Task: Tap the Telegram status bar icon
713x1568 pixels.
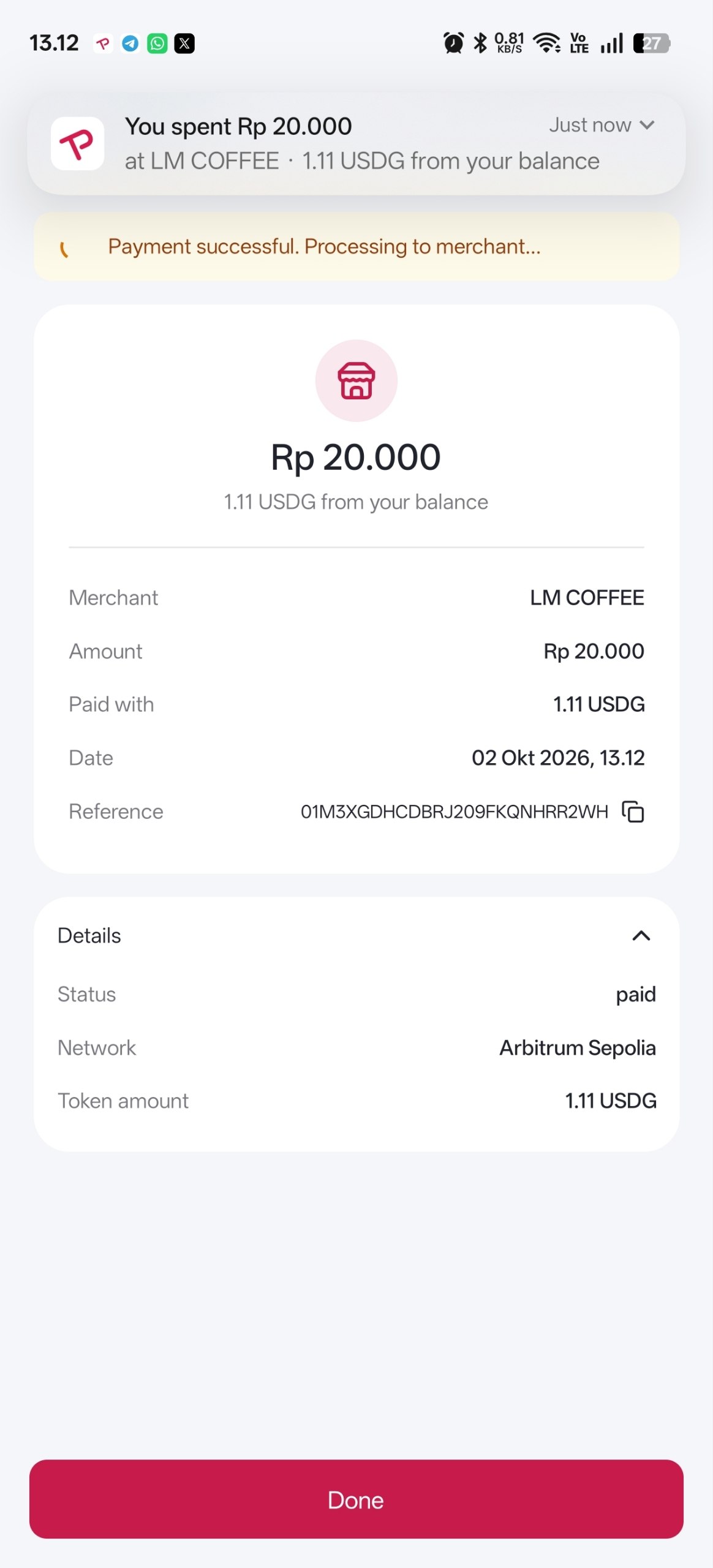Action: point(130,43)
